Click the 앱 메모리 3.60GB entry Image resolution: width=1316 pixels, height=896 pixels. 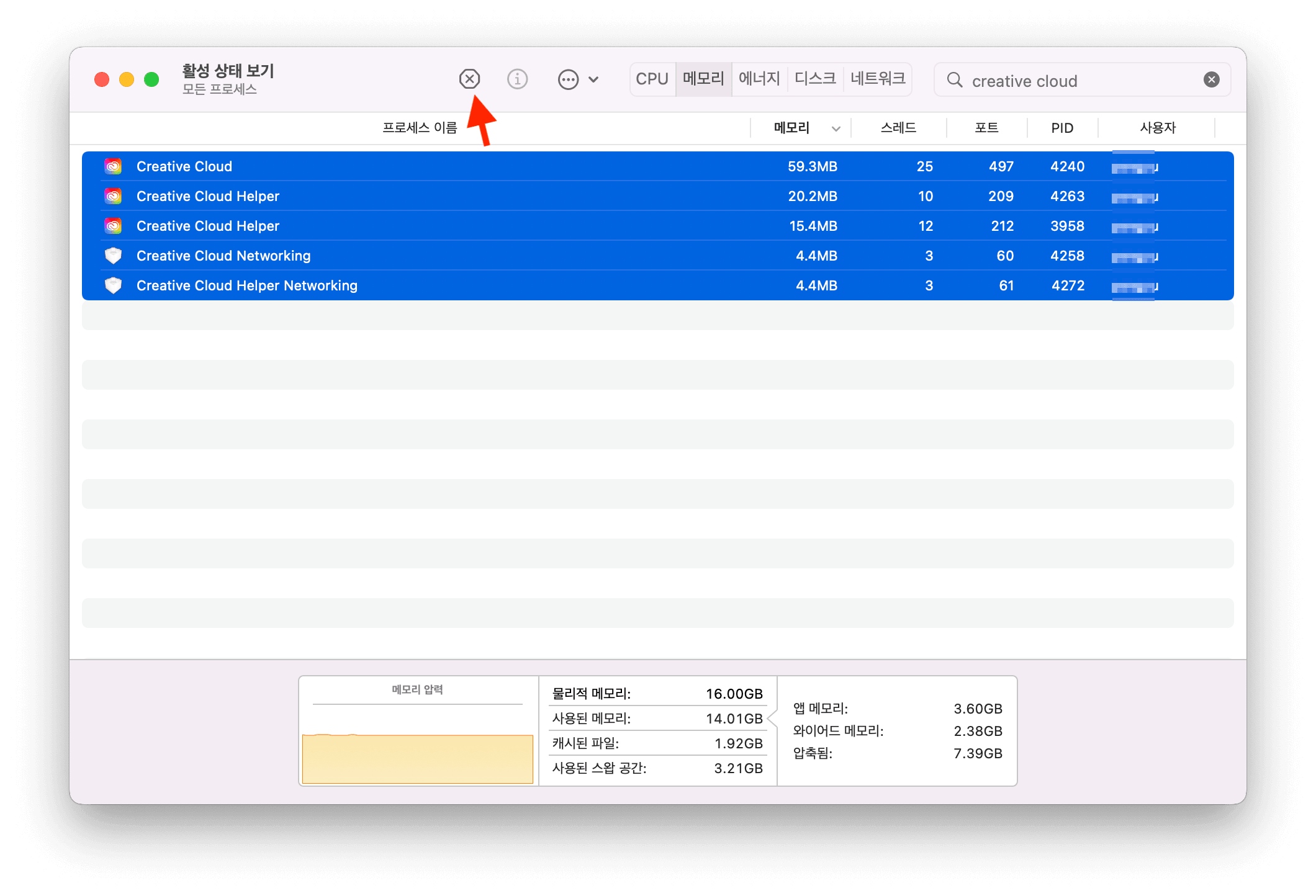pos(898,709)
